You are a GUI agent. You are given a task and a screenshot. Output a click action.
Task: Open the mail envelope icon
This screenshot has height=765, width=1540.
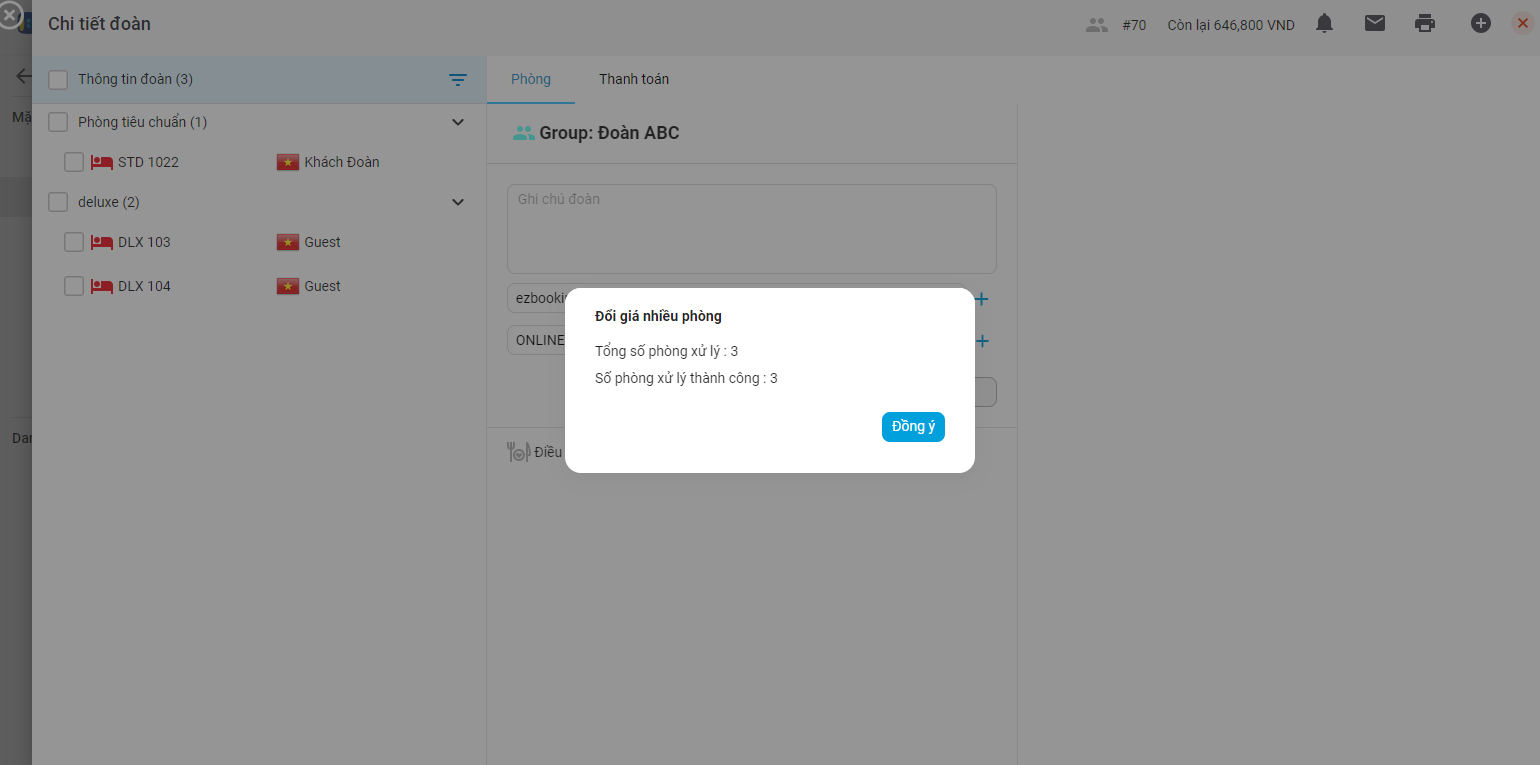(1375, 24)
